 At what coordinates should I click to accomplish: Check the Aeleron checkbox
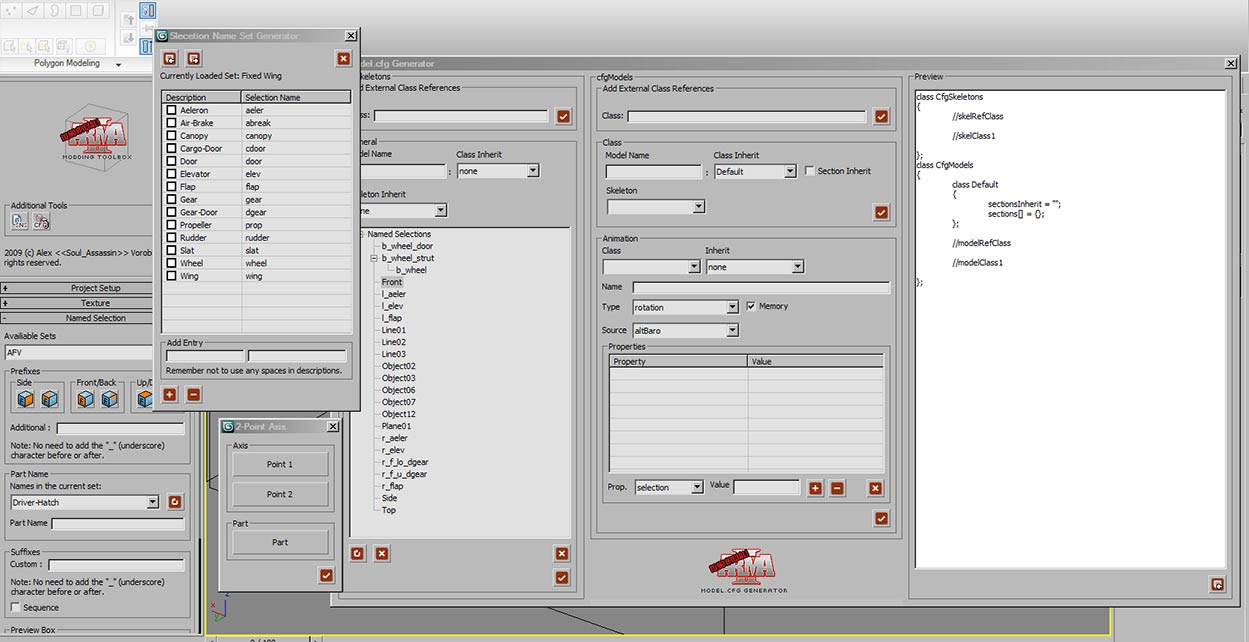pyautogui.click(x=171, y=110)
